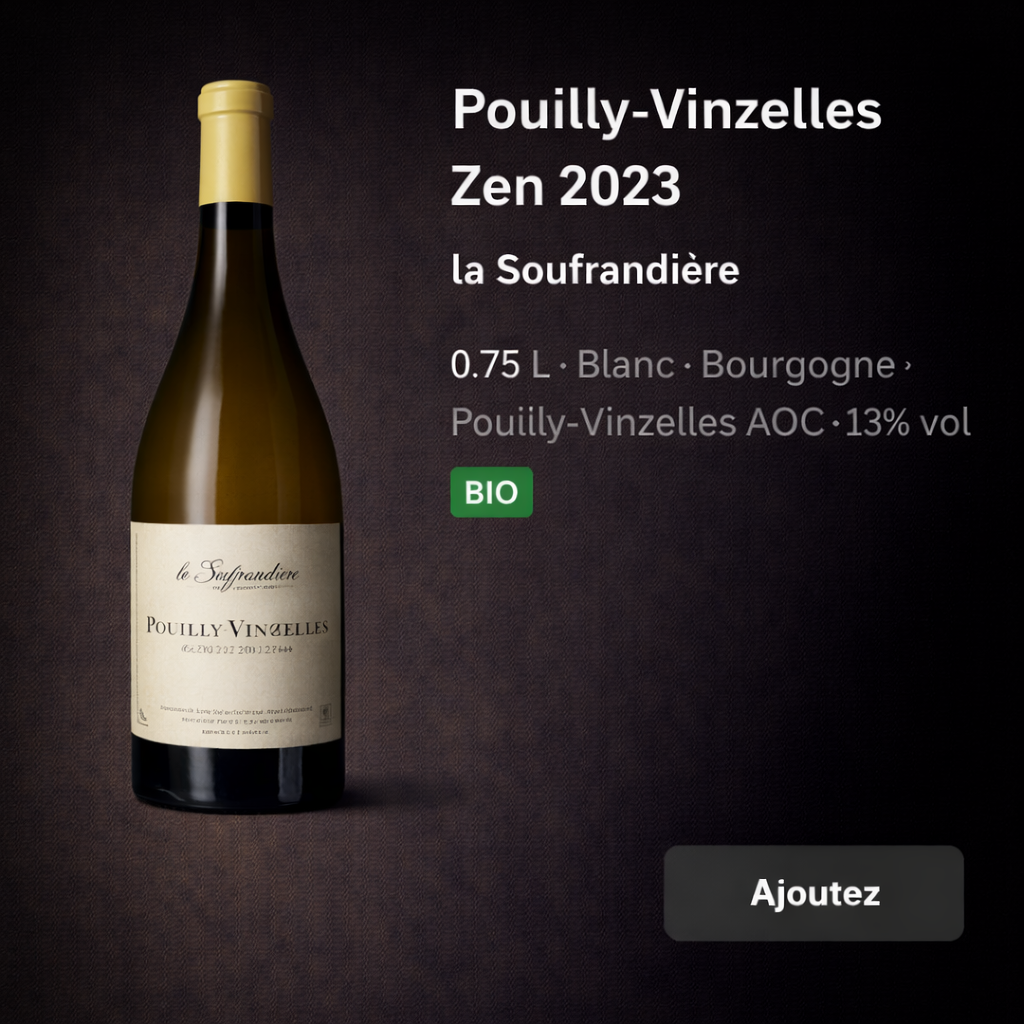
Task: Click small icon at label's bottom-right corner
Action: tap(325, 714)
